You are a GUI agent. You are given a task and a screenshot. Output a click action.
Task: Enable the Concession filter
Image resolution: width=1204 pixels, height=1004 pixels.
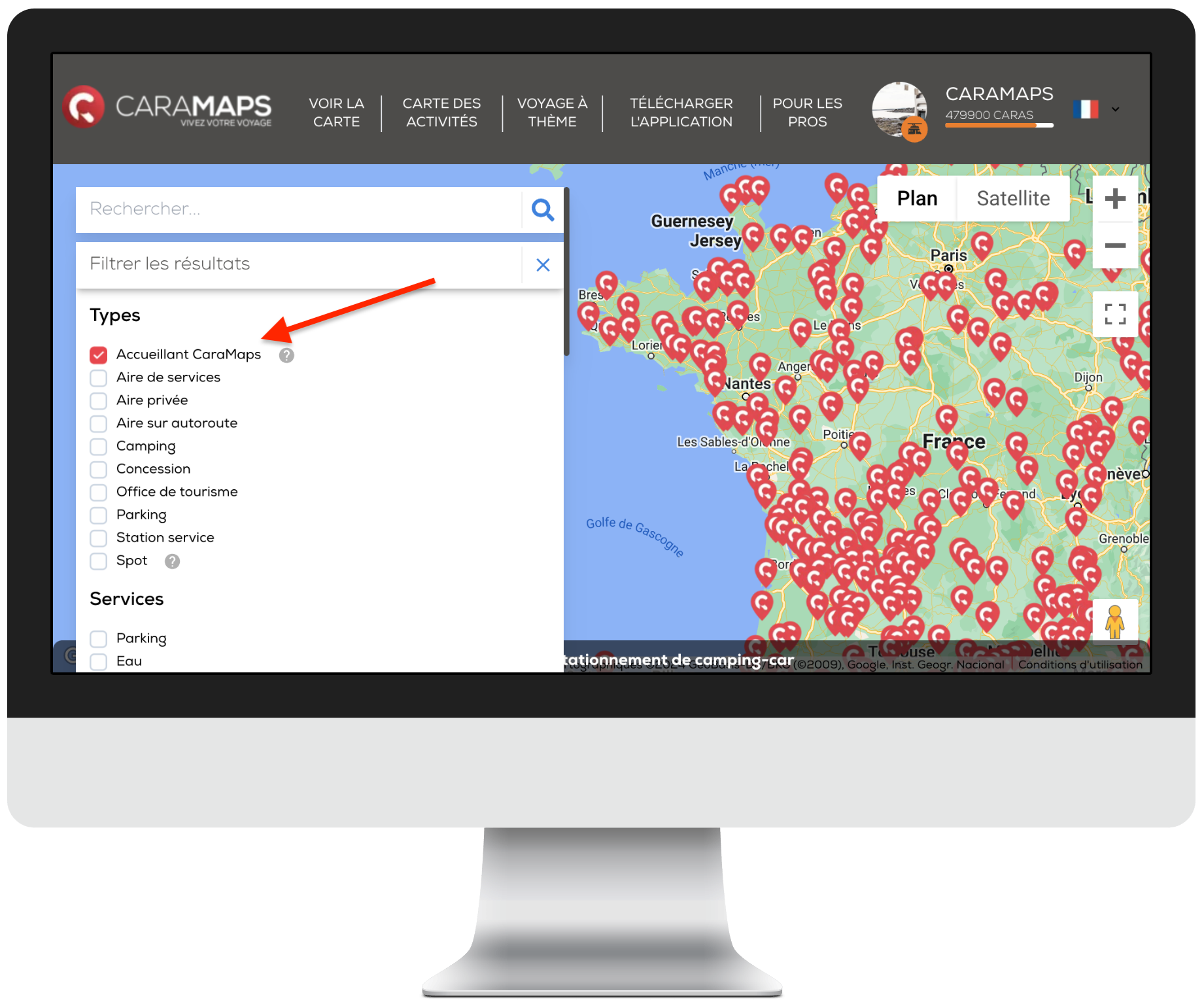[x=99, y=470]
